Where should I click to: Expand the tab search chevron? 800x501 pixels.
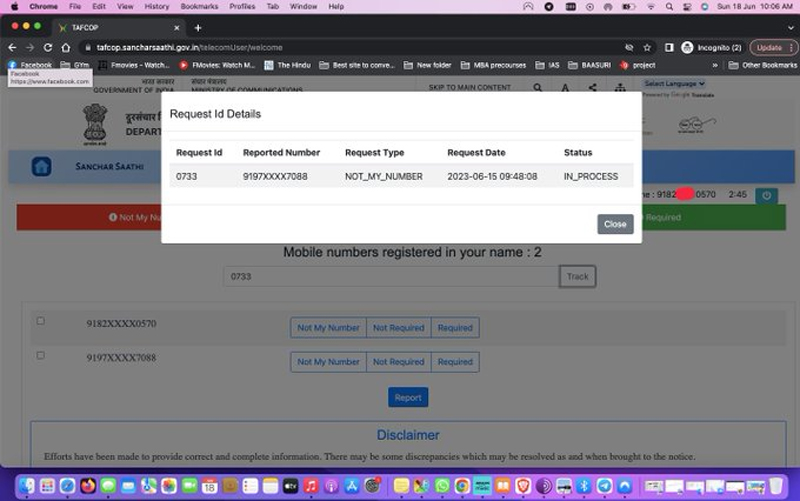[x=790, y=28]
